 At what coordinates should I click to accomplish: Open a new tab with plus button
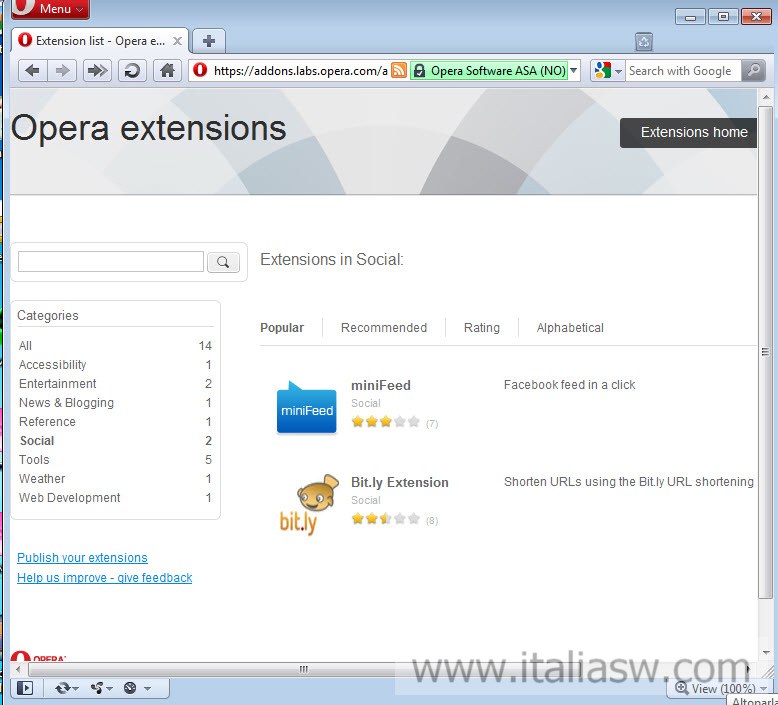(209, 41)
